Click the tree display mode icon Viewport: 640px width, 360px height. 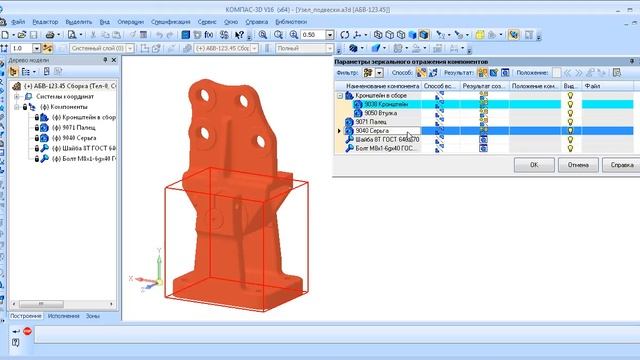(13, 72)
